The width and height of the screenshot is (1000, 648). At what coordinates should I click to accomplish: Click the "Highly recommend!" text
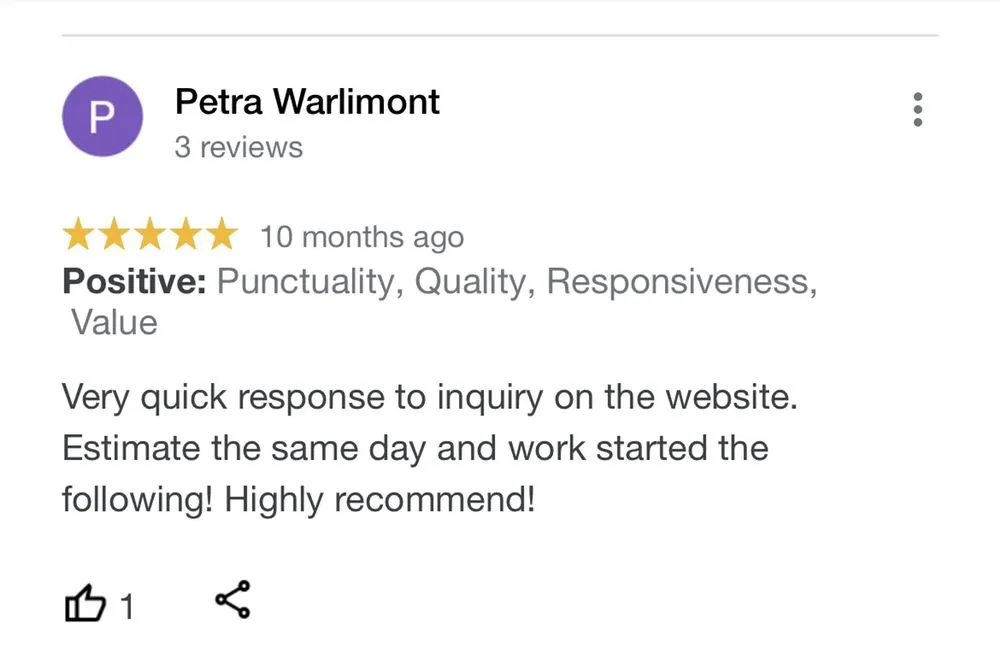(x=380, y=499)
